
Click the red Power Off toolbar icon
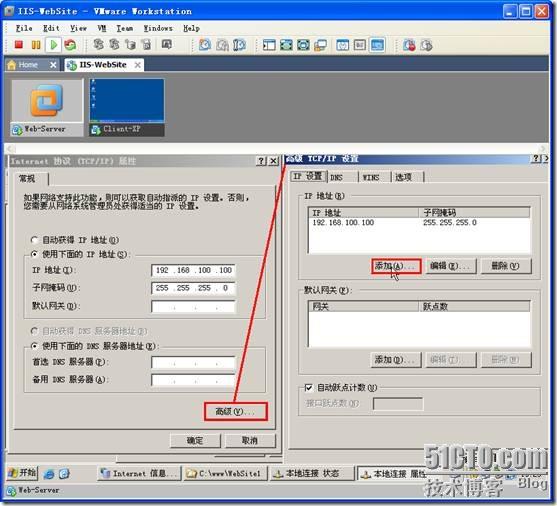pyautogui.click(x=18, y=45)
